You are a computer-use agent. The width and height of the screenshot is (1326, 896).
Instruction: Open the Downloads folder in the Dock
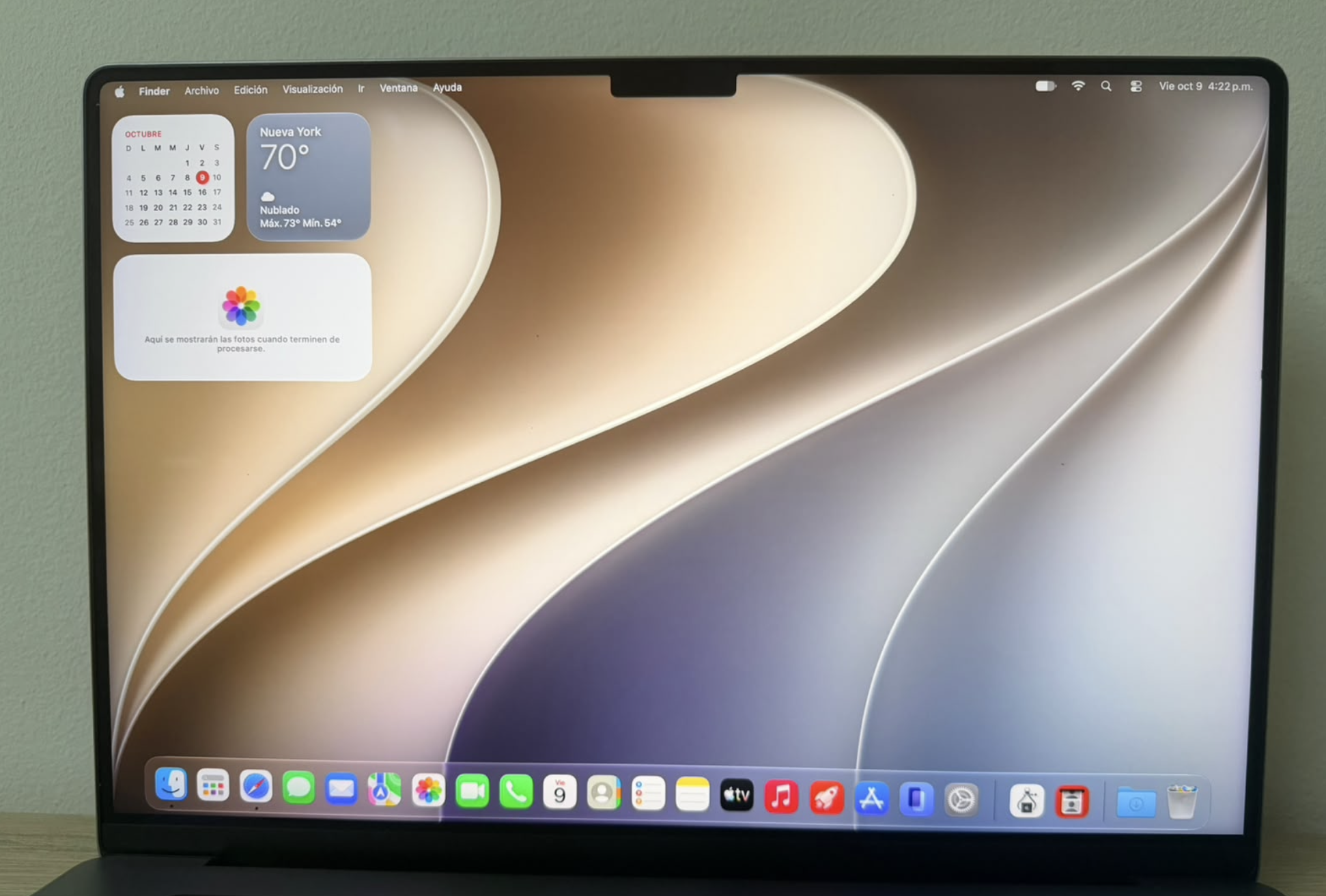tap(1136, 803)
